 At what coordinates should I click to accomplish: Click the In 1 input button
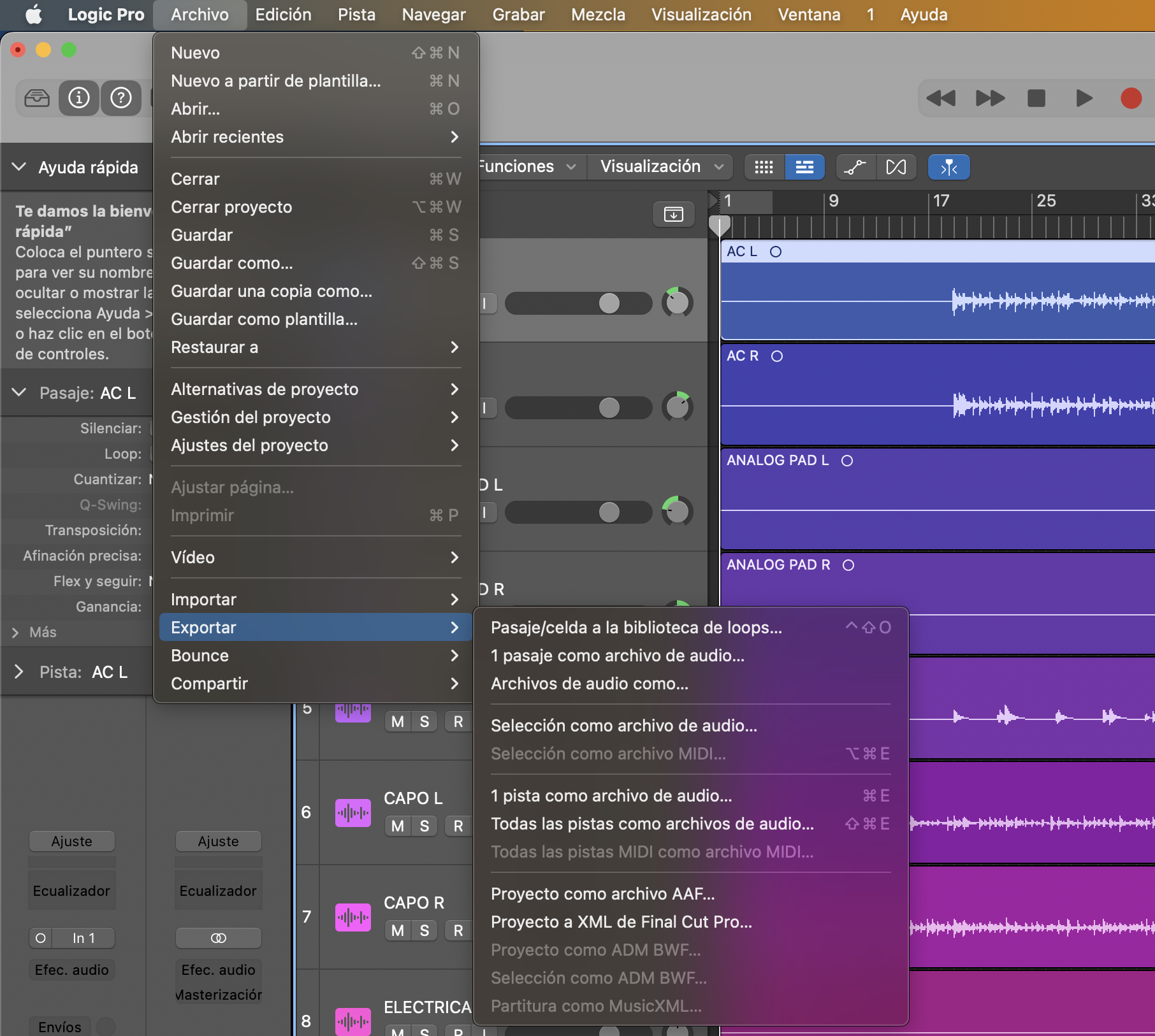pyautogui.click(x=84, y=938)
